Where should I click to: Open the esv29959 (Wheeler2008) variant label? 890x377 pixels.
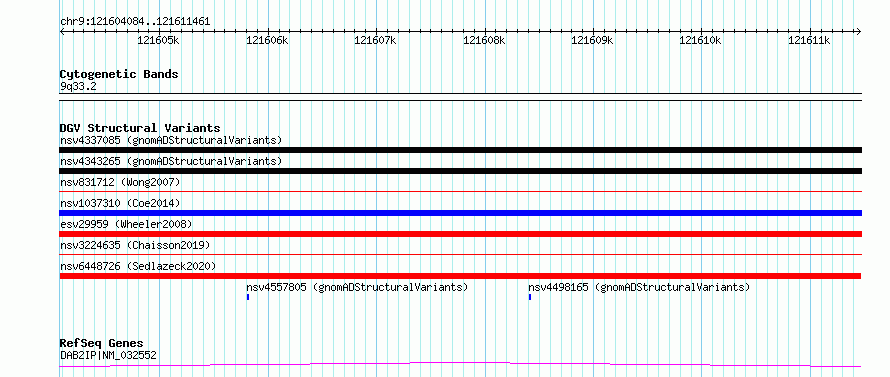(x=126, y=224)
